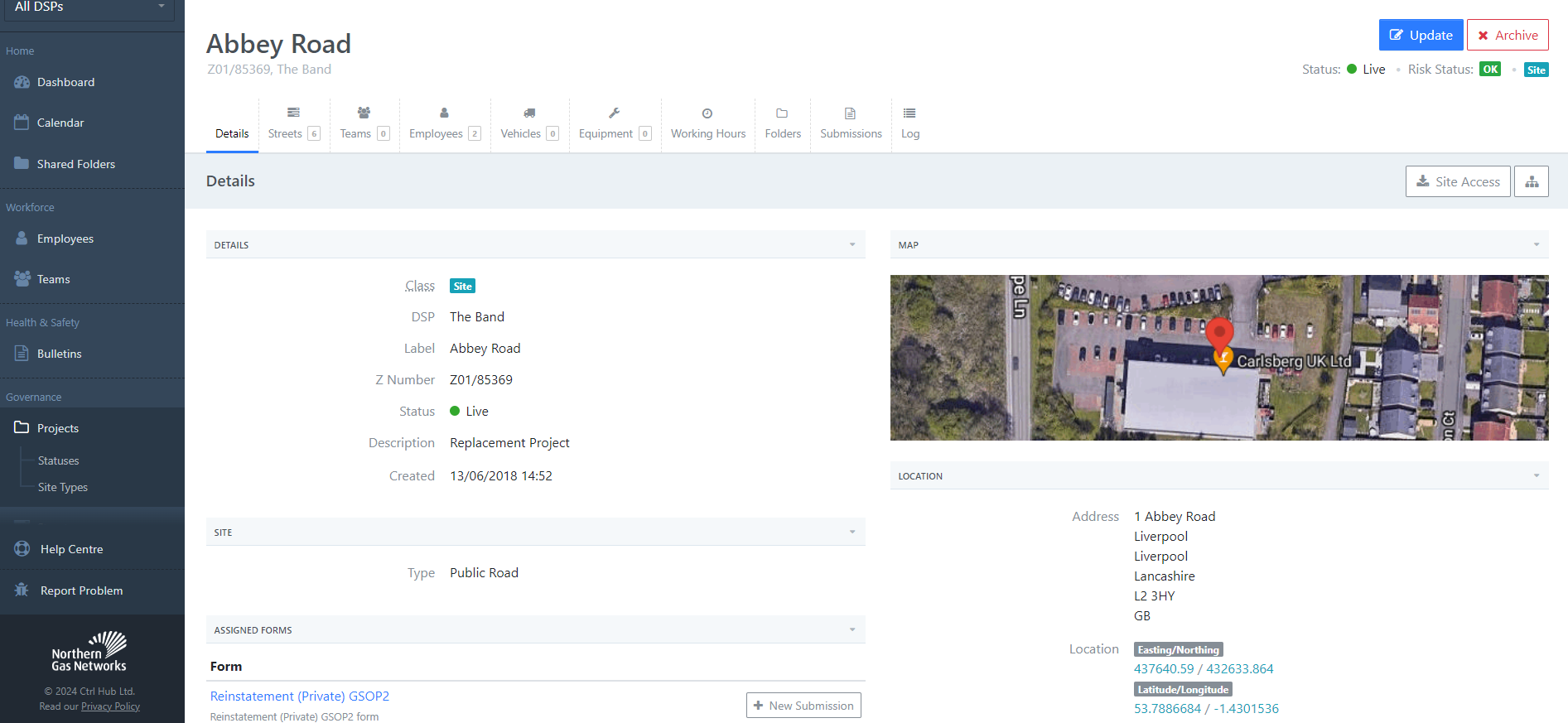Open Bulletins under Health & Safety

(59, 354)
